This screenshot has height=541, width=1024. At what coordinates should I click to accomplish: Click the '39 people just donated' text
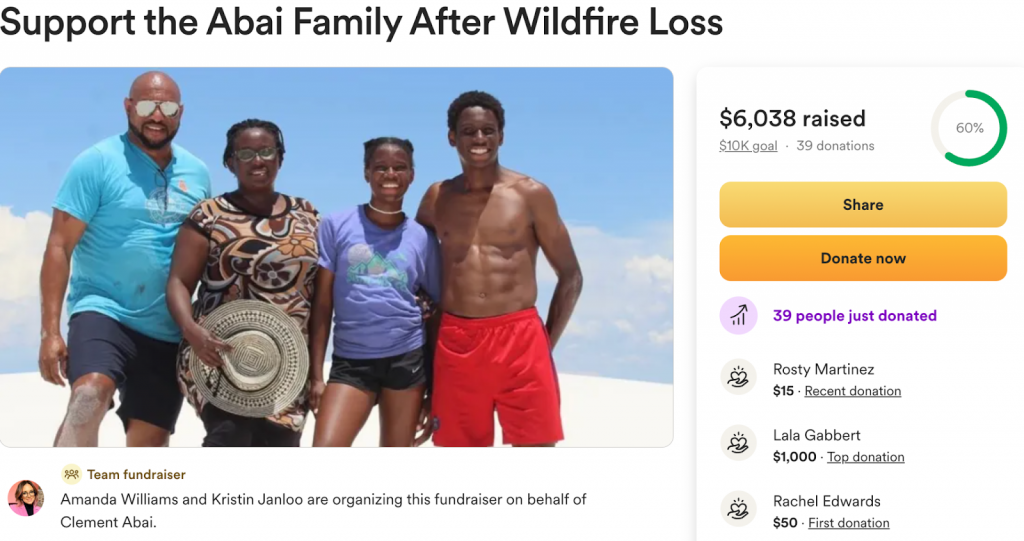tap(854, 316)
